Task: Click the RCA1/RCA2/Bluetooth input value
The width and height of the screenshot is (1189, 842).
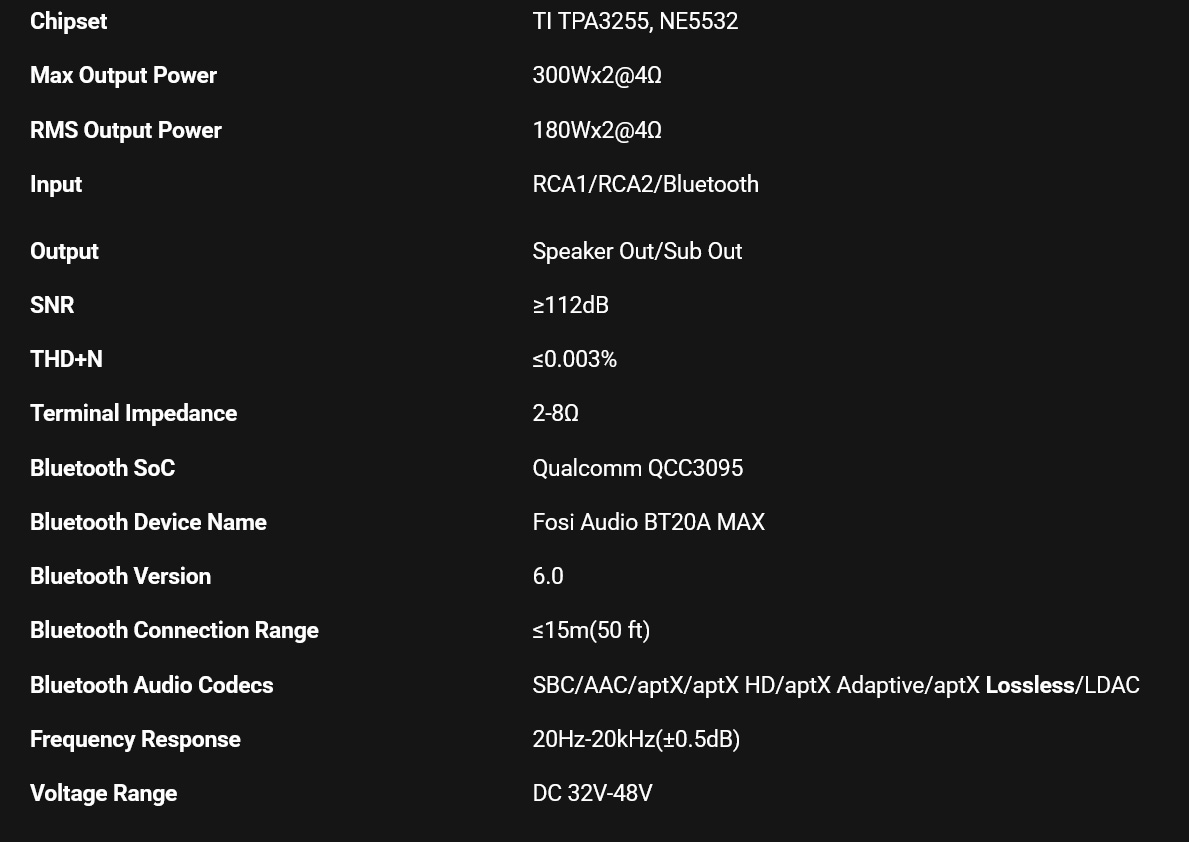Action: (645, 184)
